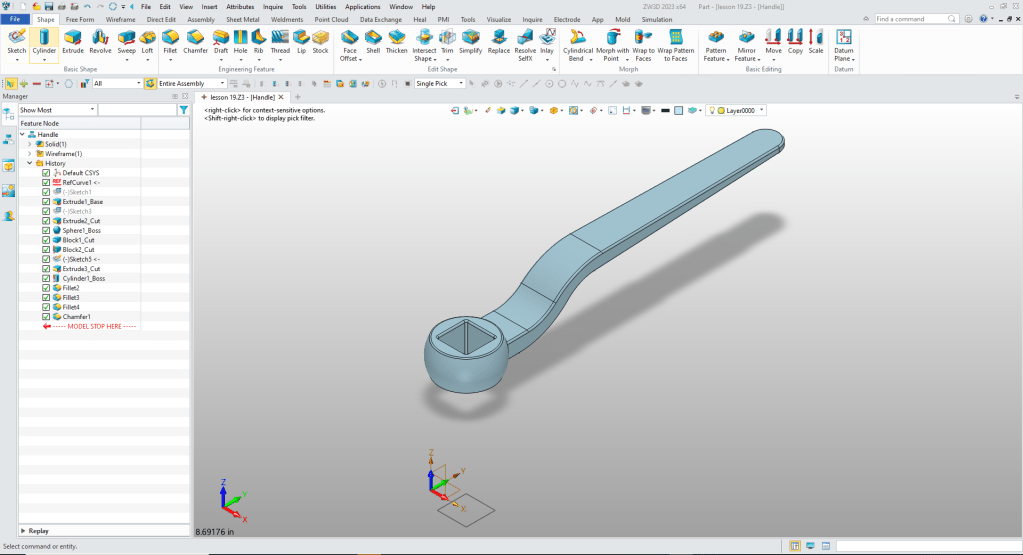1023x555 pixels.
Task: Click the filter funnel icon in Manager
Action: [183, 110]
